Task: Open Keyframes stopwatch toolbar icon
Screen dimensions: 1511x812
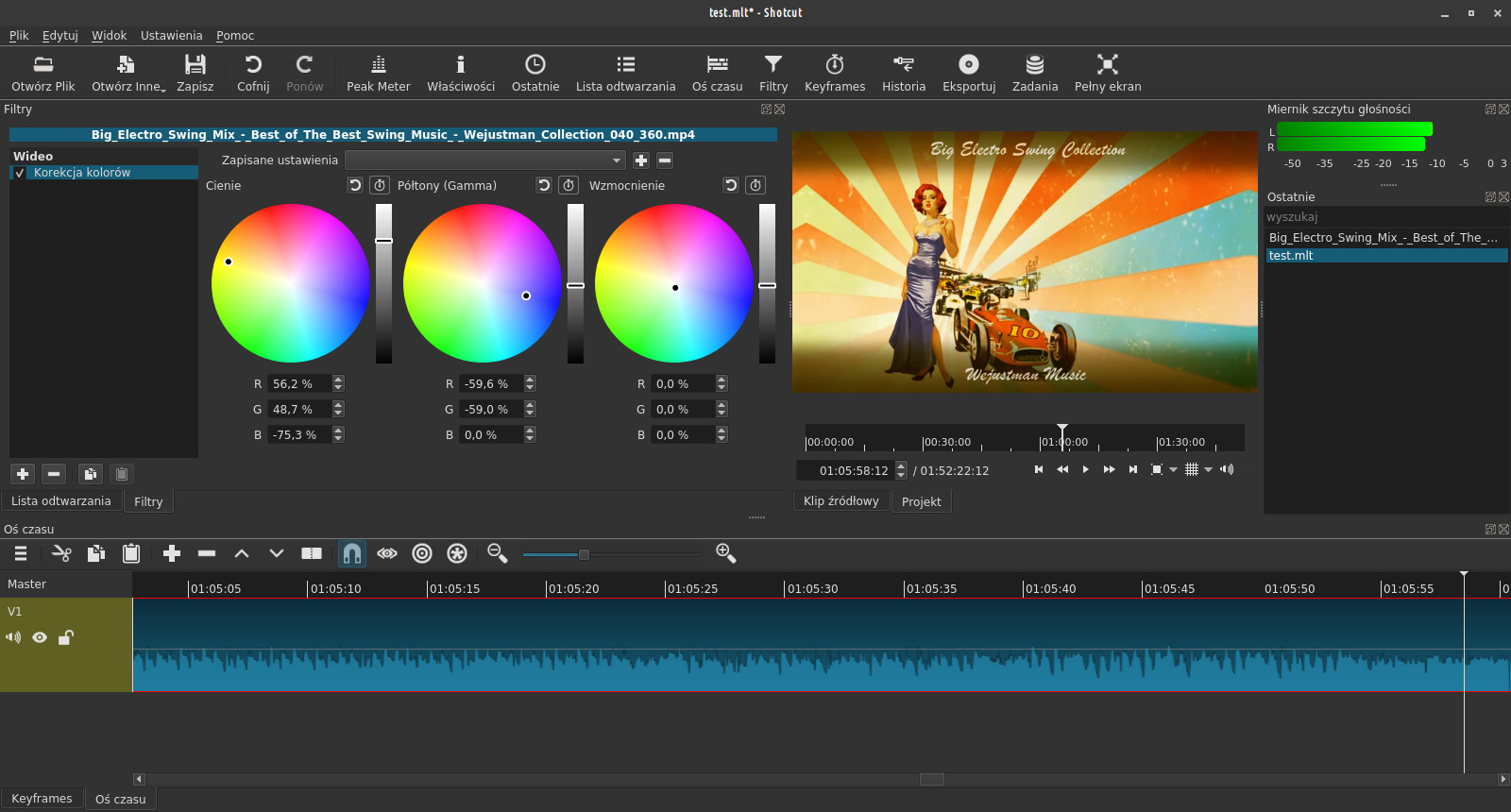Action: coord(835,73)
